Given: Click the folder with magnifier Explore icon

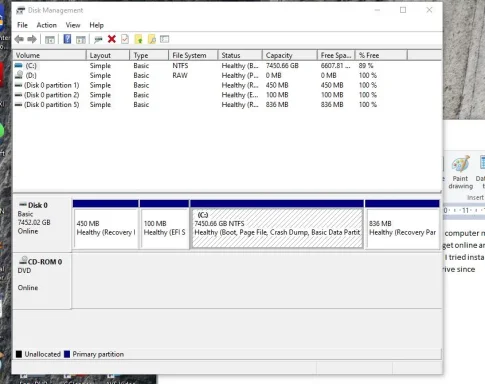Looking at the screenshot, I should tap(152, 39).
